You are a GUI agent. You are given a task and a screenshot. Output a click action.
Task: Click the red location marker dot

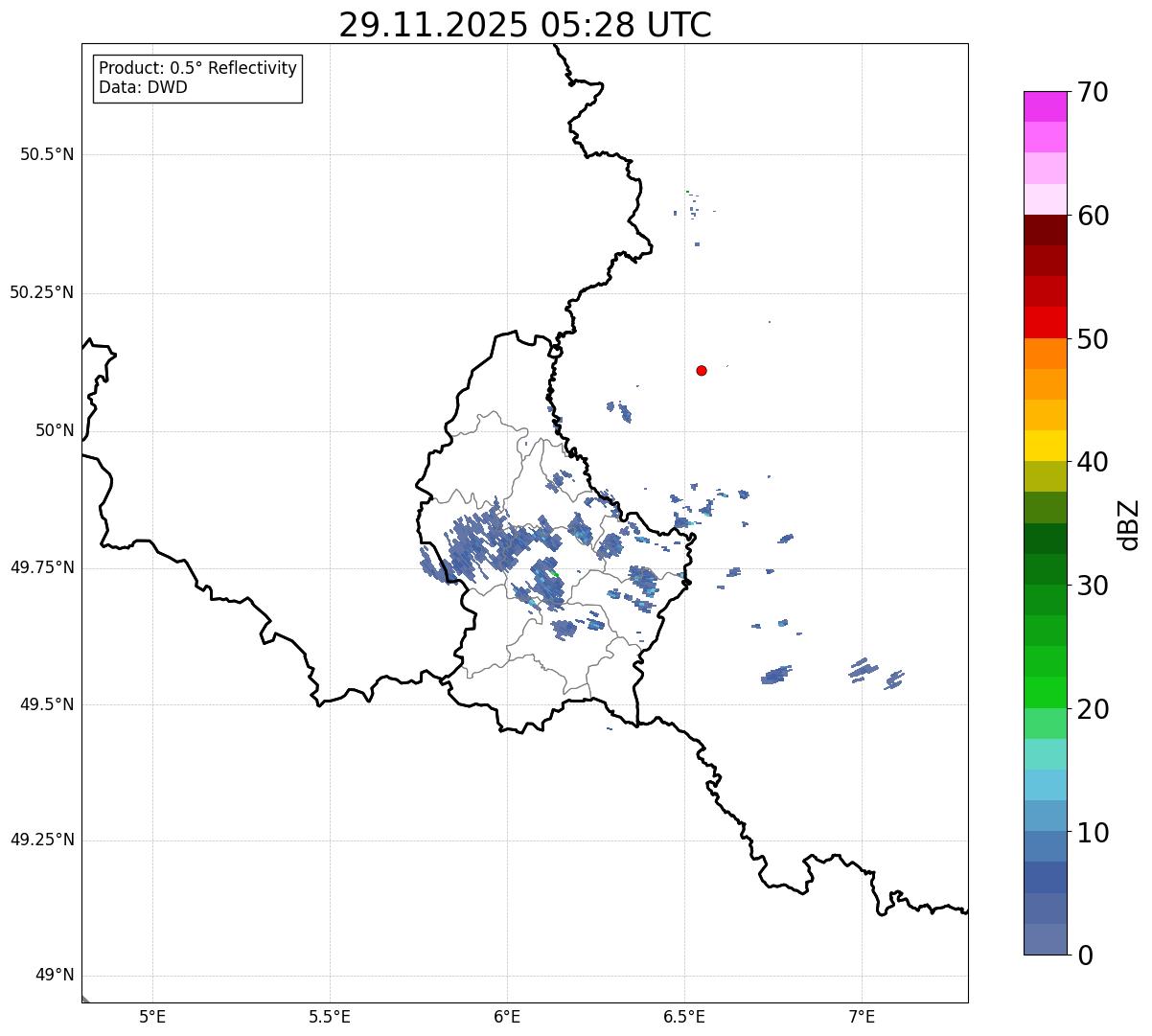coord(702,370)
